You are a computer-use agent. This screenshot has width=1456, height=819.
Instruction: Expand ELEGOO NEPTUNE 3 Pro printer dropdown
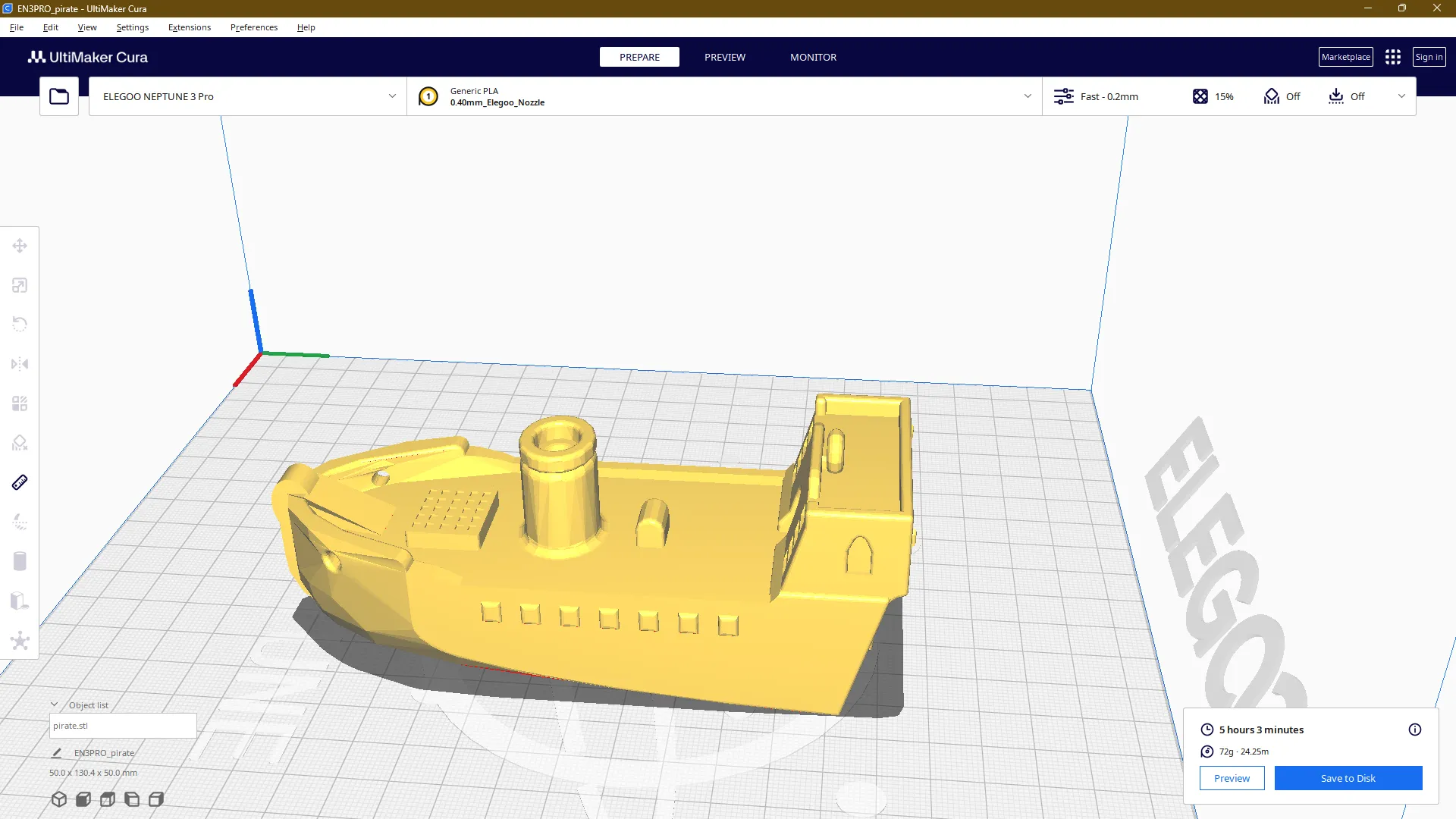392,96
